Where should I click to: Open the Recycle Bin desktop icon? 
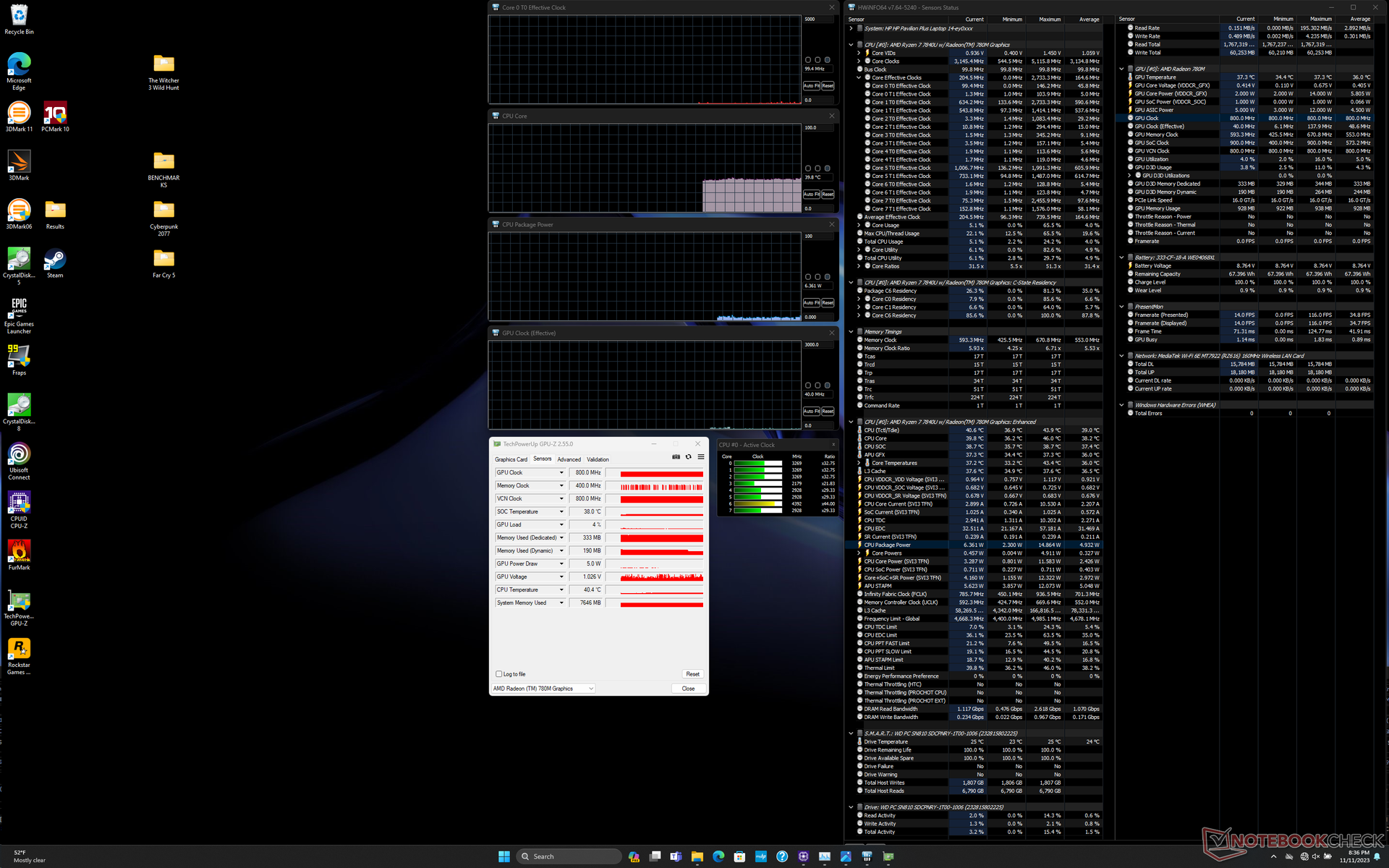[x=19, y=20]
